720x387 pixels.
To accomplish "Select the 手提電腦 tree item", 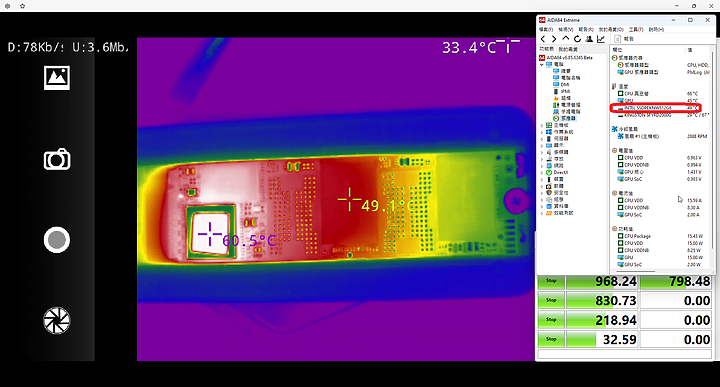I will [567, 112].
